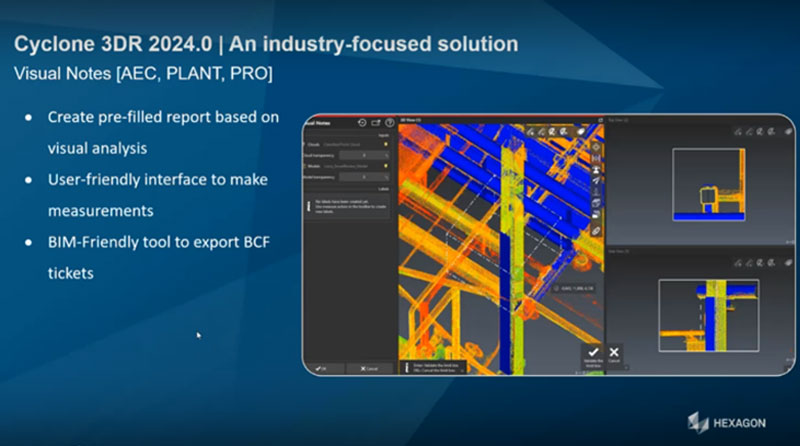Click OK button at Visual Notes panel bottom
The height and width of the screenshot is (446, 800).
click(324, 368)
